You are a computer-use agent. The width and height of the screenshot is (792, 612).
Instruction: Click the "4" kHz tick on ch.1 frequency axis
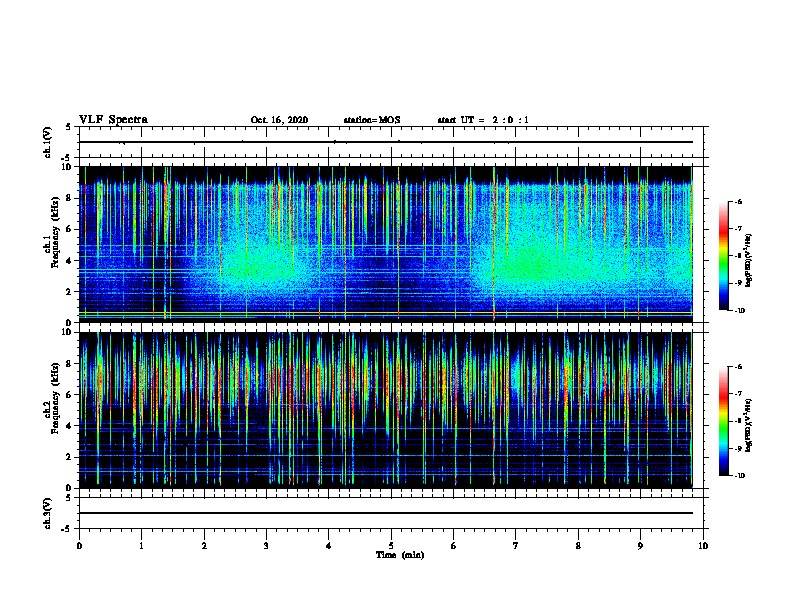tap(69, 261)
